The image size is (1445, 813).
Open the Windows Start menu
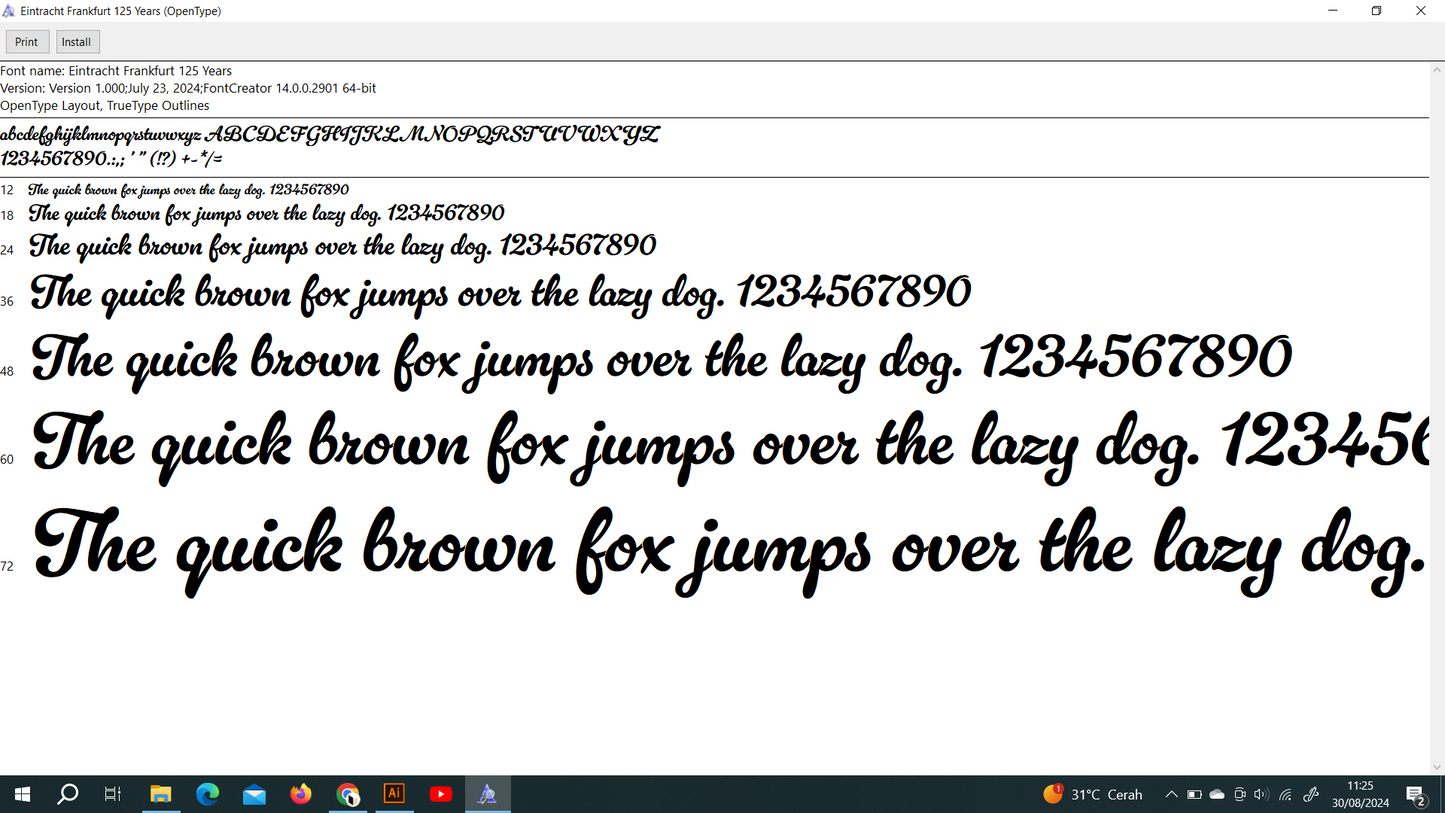coord(22,794)
